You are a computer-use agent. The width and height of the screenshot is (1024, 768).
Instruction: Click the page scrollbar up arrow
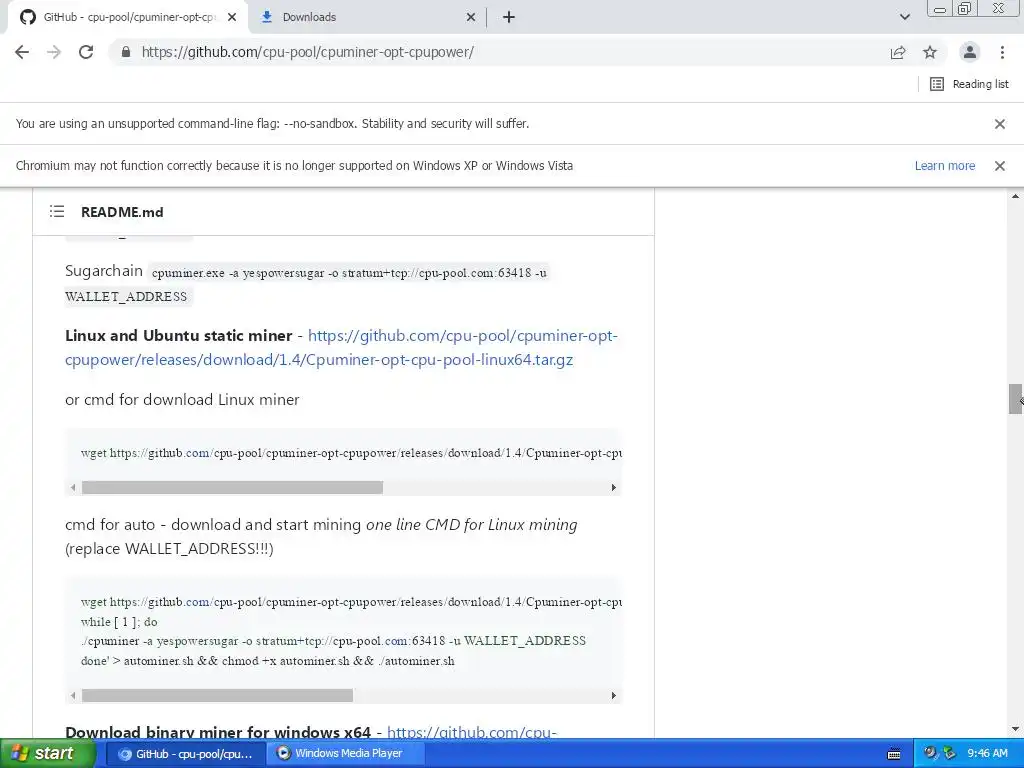tap(1016, 196)
